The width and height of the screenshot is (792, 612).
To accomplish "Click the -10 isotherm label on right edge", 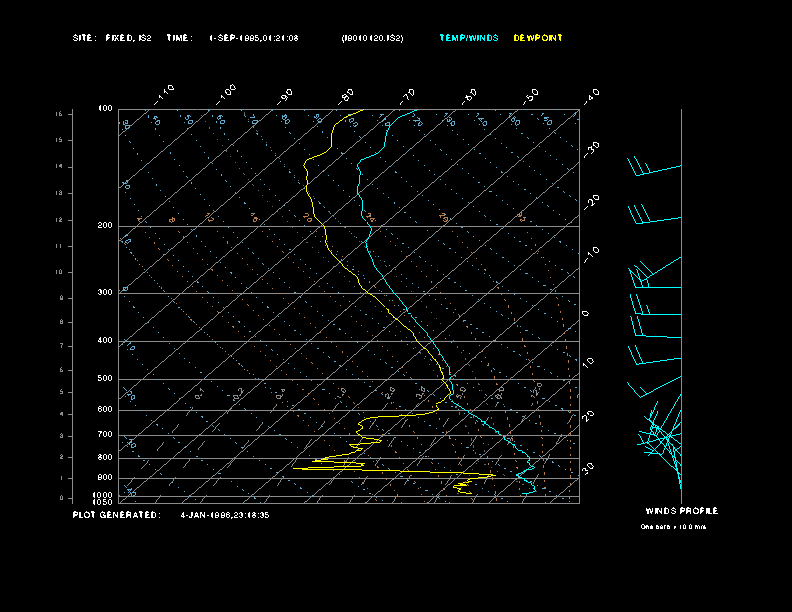I will coord(591,255).
